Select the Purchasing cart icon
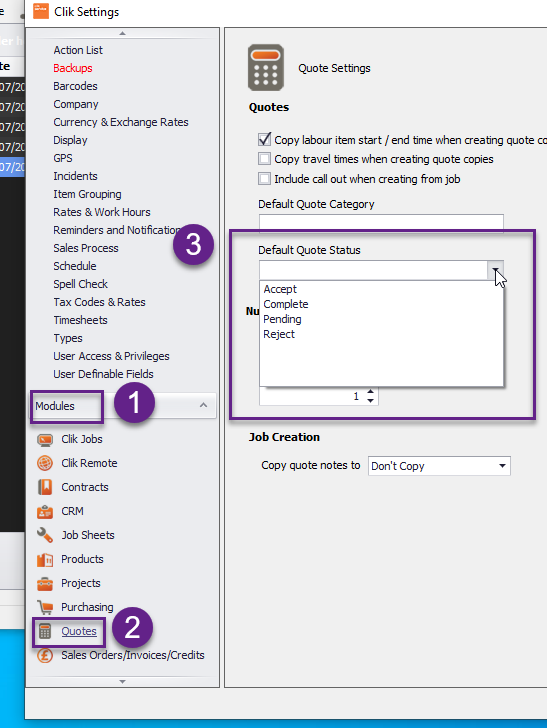 tap(45, 607)
